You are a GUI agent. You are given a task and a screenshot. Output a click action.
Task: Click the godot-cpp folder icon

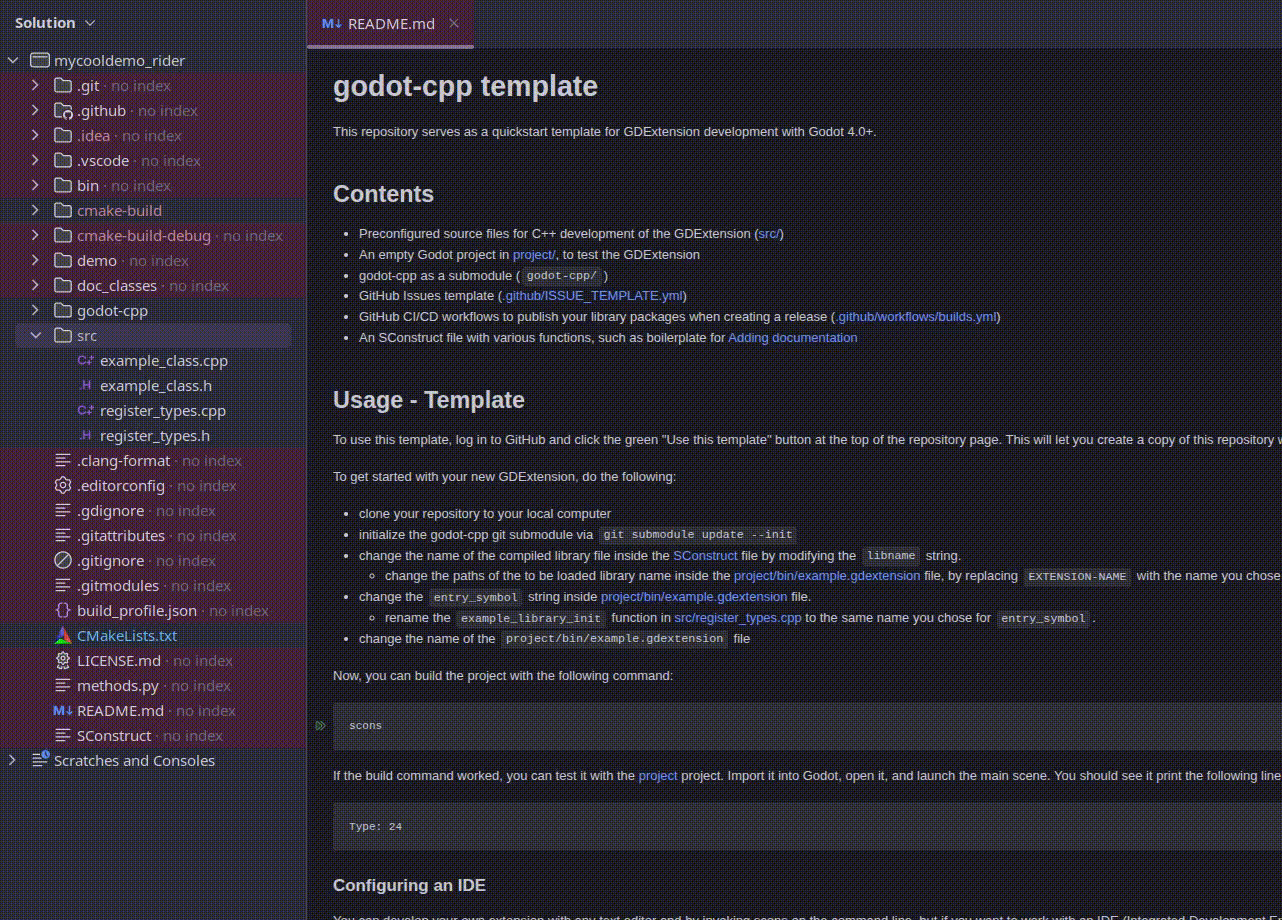[x=62, y=311]
